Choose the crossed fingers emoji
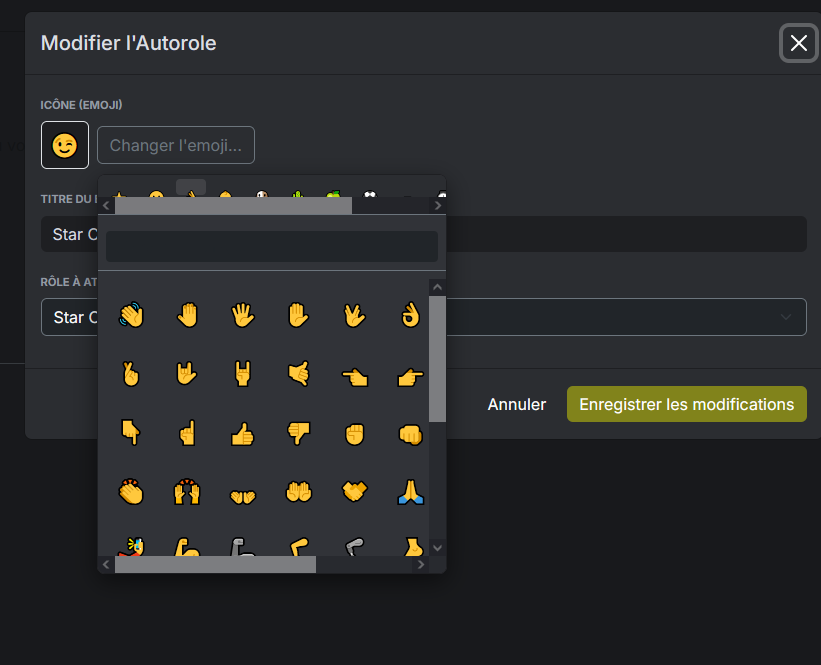Image resolution: width=821 pixels, height=665 pixels. click(131, 374)
